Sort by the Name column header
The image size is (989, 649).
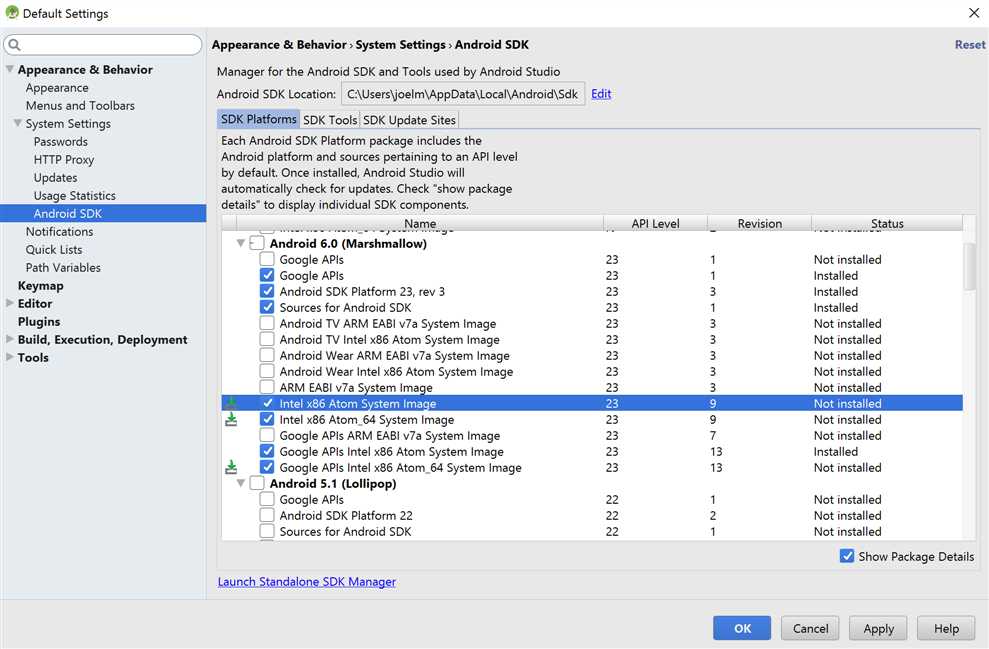(420, 223)
